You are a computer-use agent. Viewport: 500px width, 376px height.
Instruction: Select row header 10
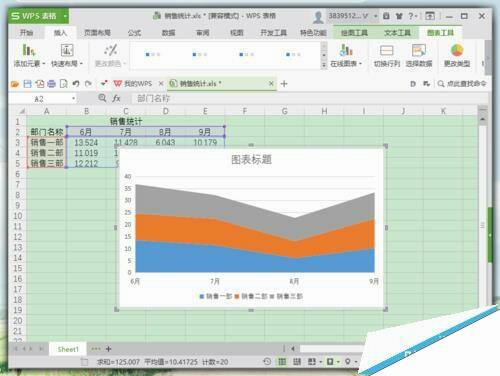click(18, 216)
